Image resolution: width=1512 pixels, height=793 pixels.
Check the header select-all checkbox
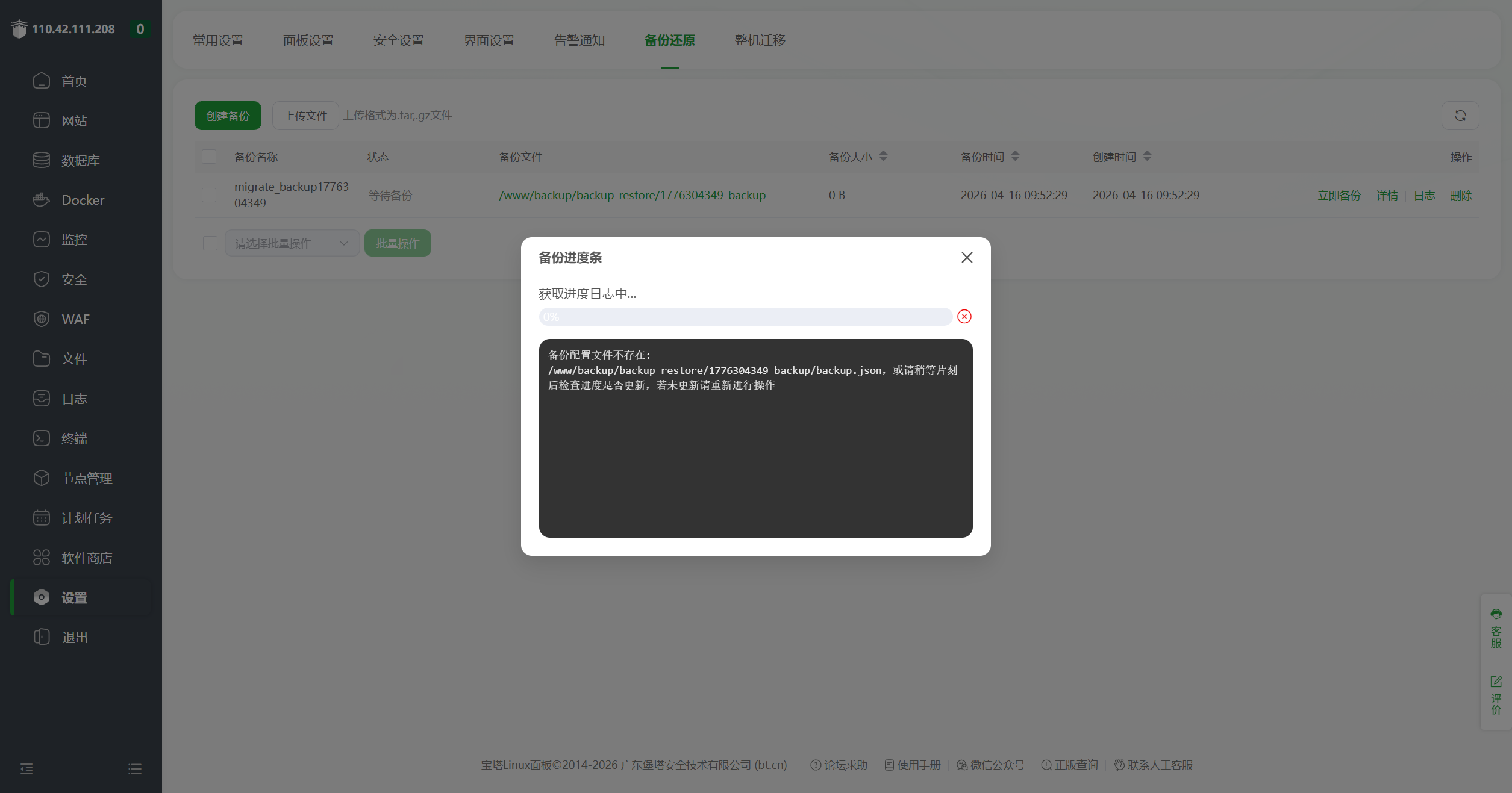pos(209,156)
